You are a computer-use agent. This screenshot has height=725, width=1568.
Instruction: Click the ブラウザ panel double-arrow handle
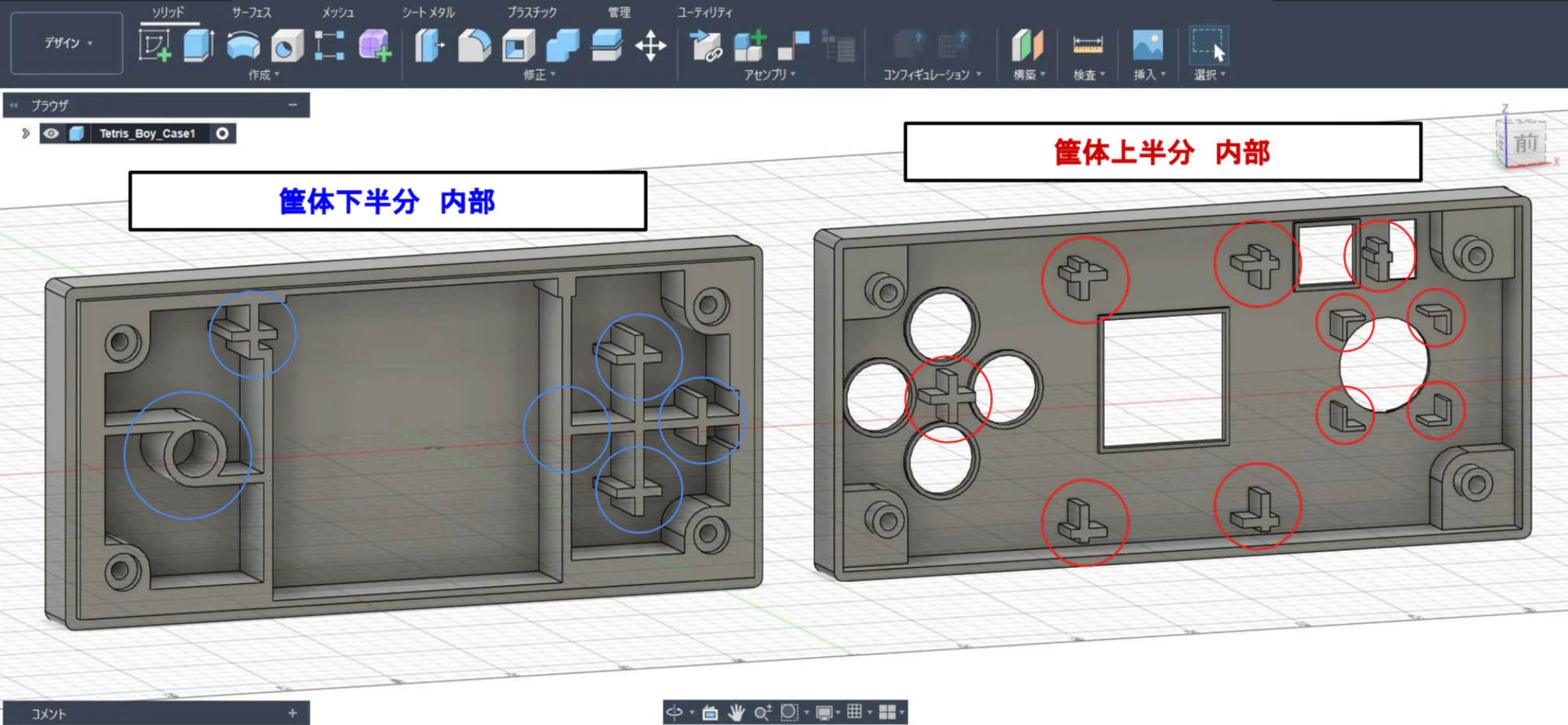tap(13, 105)
